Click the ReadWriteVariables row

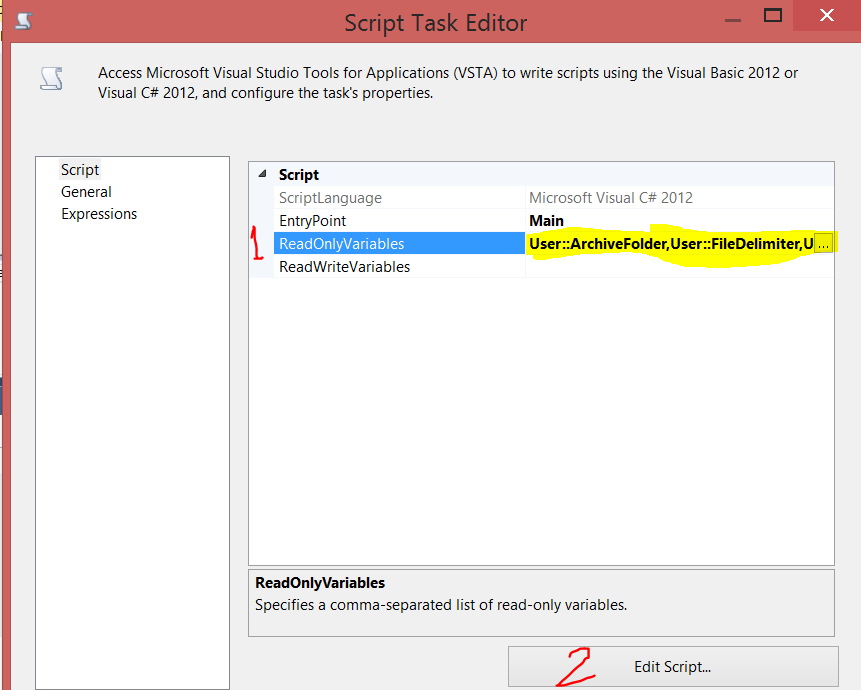(x=345, y=266)
